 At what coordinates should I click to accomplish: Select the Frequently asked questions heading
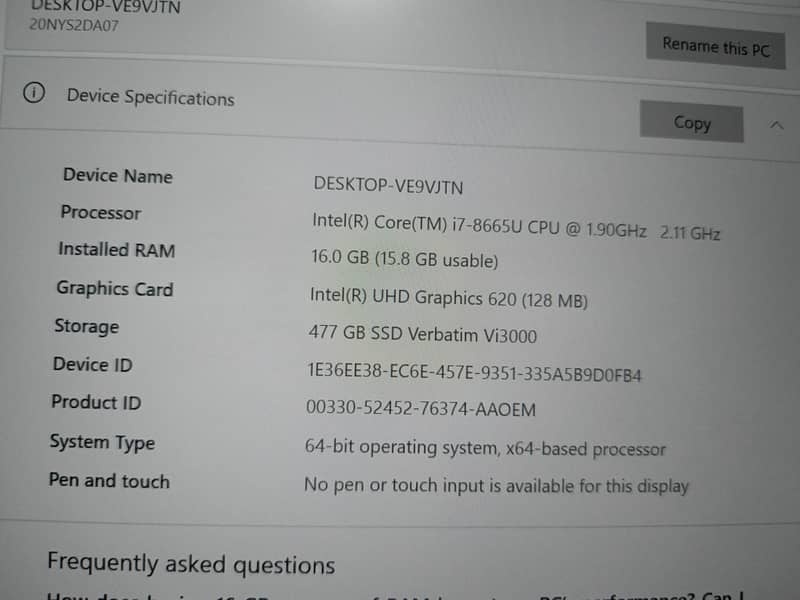pyautogui.click(x=191, y=564)
